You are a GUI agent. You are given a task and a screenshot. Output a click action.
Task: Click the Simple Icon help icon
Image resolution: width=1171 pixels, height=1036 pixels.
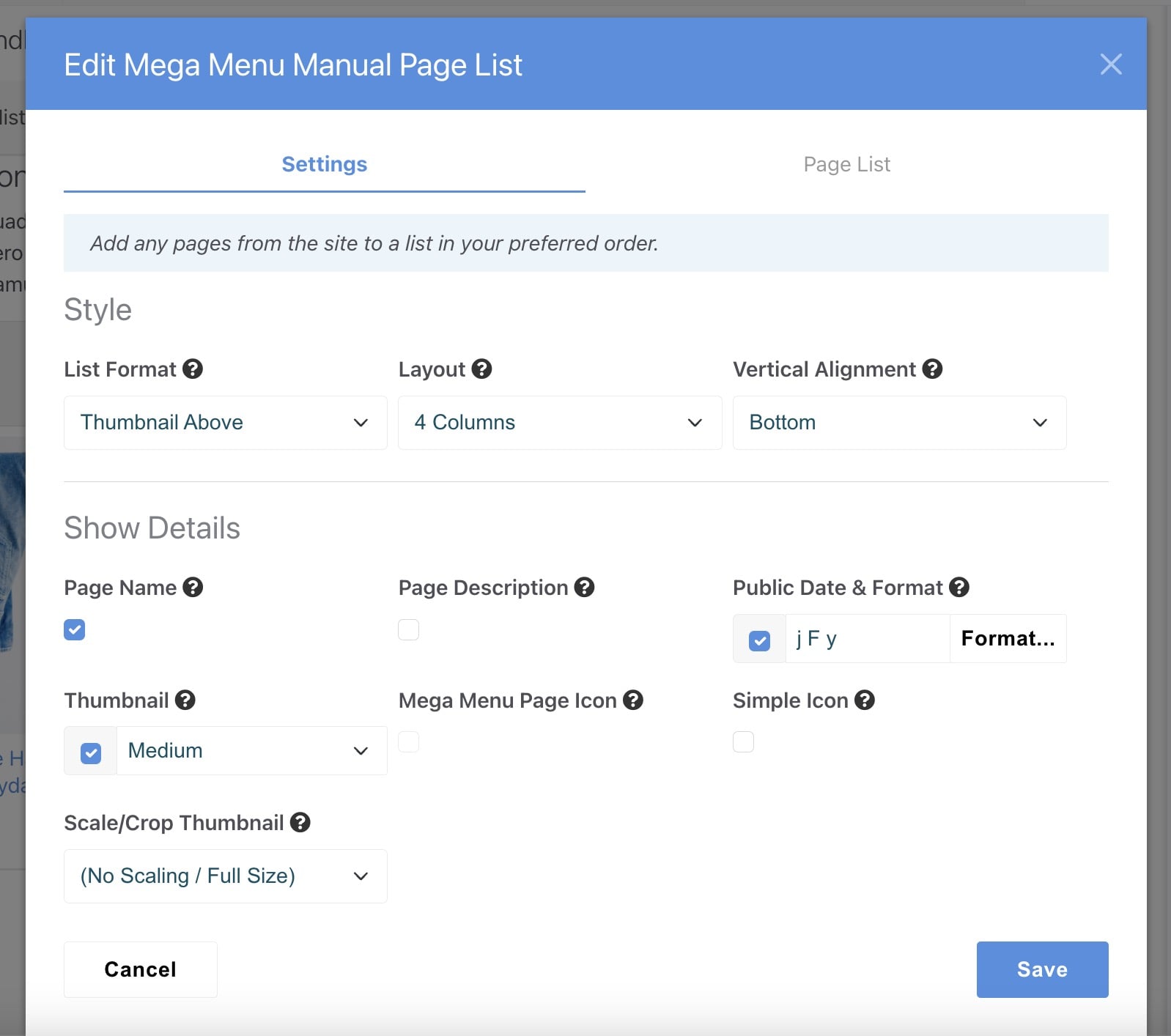(865, 700)
